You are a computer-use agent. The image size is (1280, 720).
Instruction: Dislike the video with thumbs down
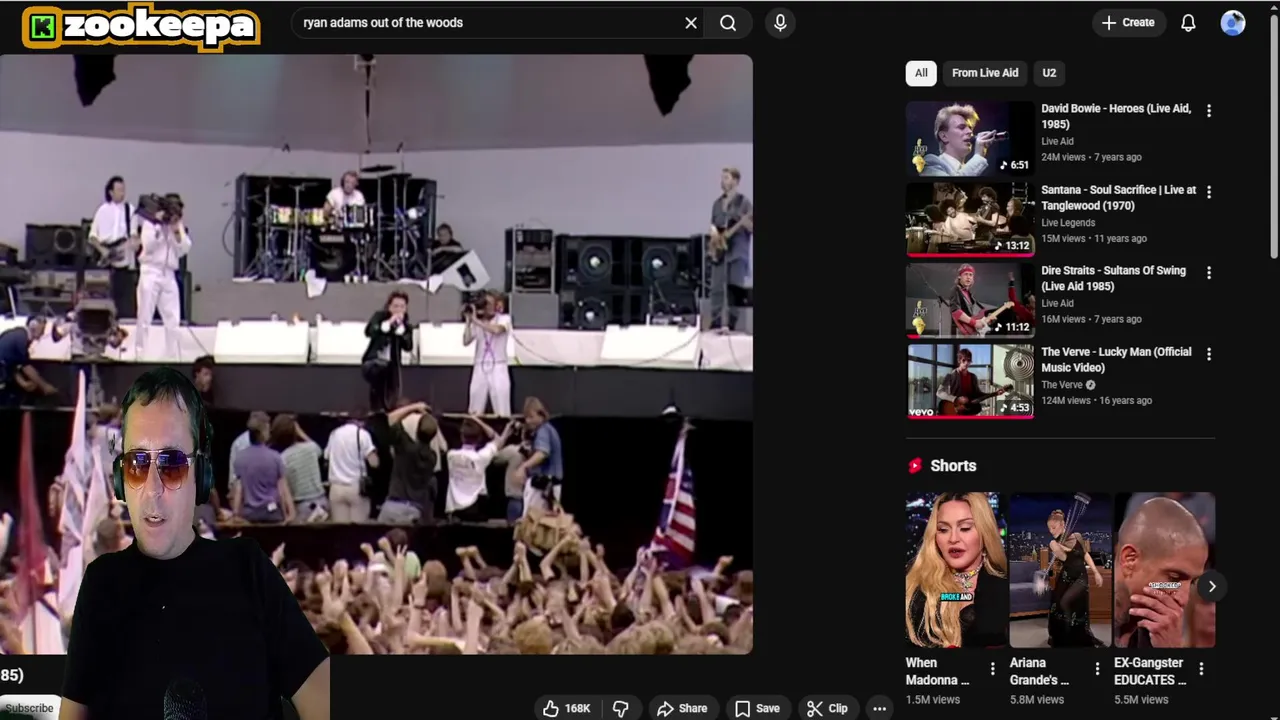(621, 708)
